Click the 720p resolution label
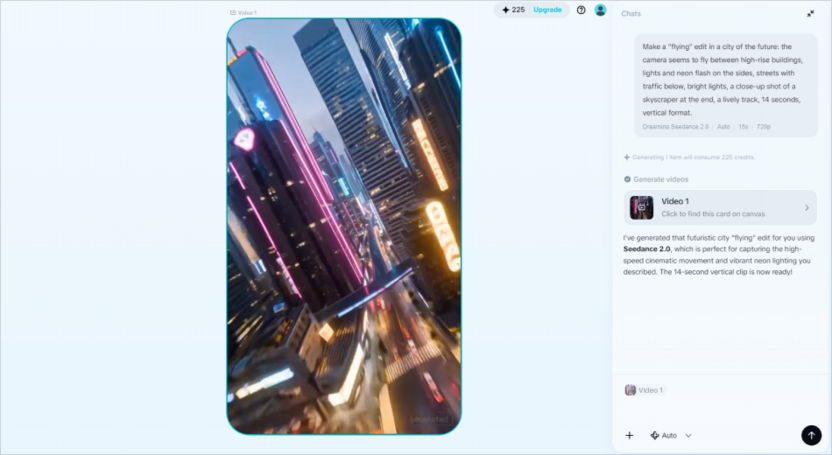The image size is (832, 455). 764,127
